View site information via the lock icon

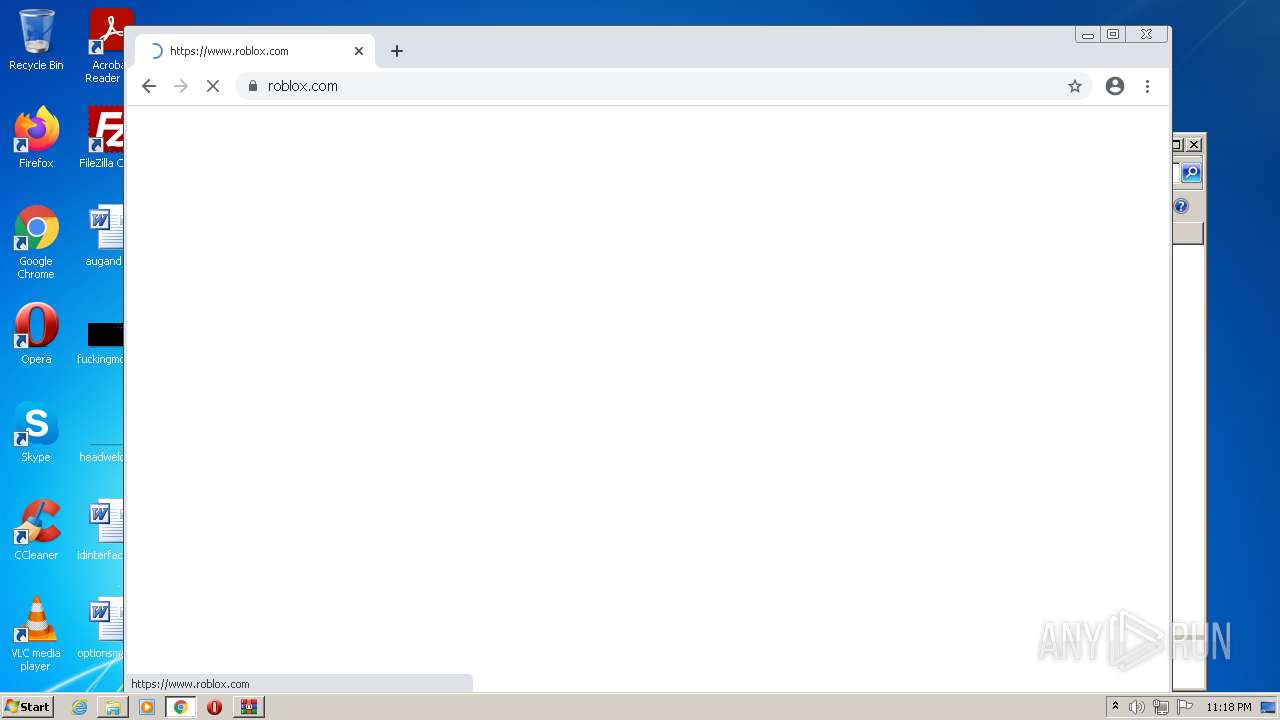tap(253, 86)
